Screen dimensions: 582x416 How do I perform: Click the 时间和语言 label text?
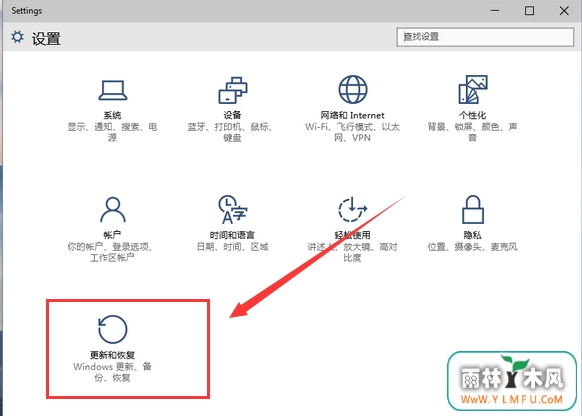(x=232, y=235)
